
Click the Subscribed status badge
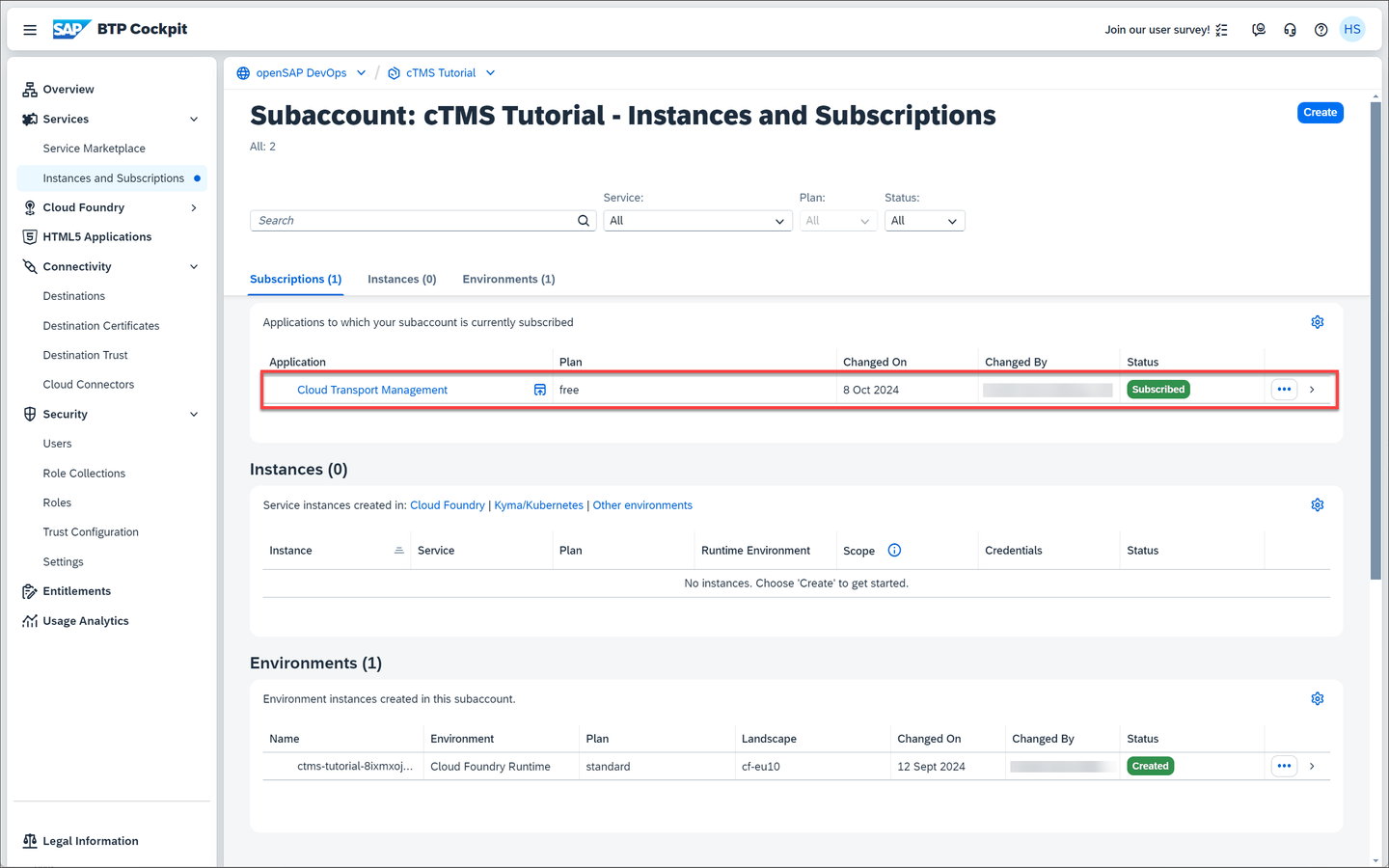(1158, 390)
